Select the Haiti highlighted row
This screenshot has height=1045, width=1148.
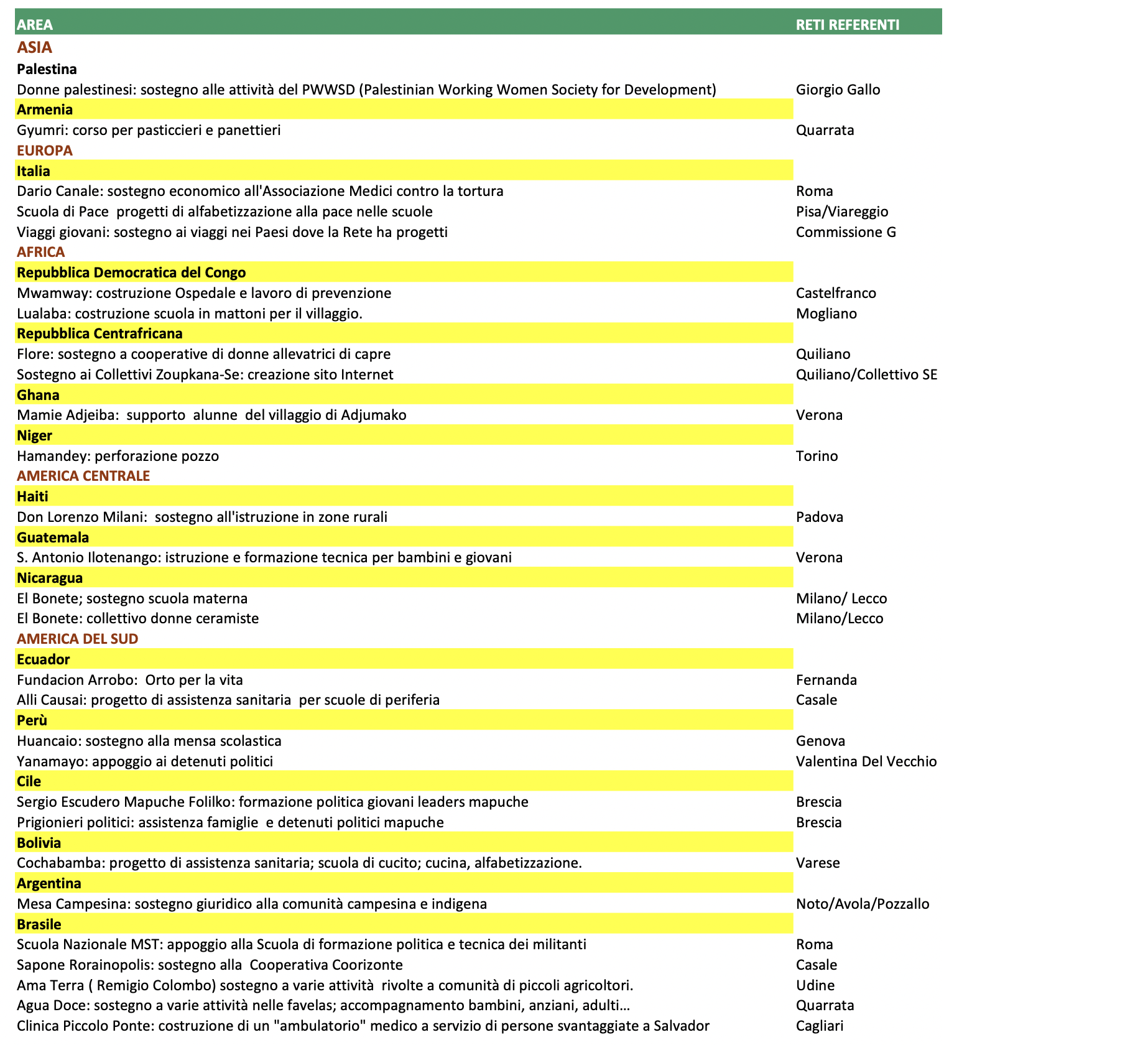404,496
